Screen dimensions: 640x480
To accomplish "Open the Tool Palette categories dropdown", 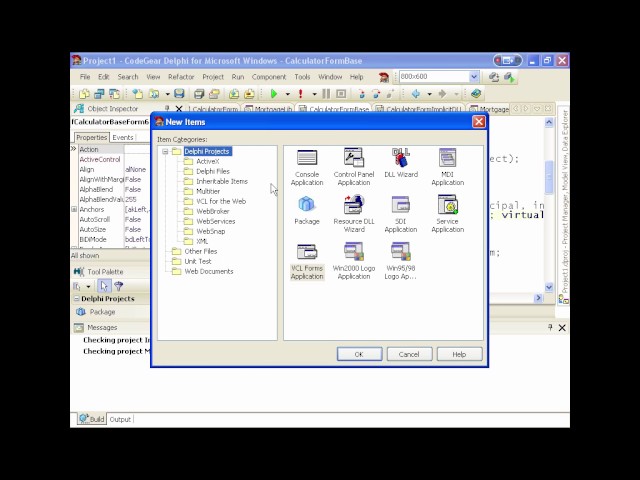I will [x=88, y=286].
